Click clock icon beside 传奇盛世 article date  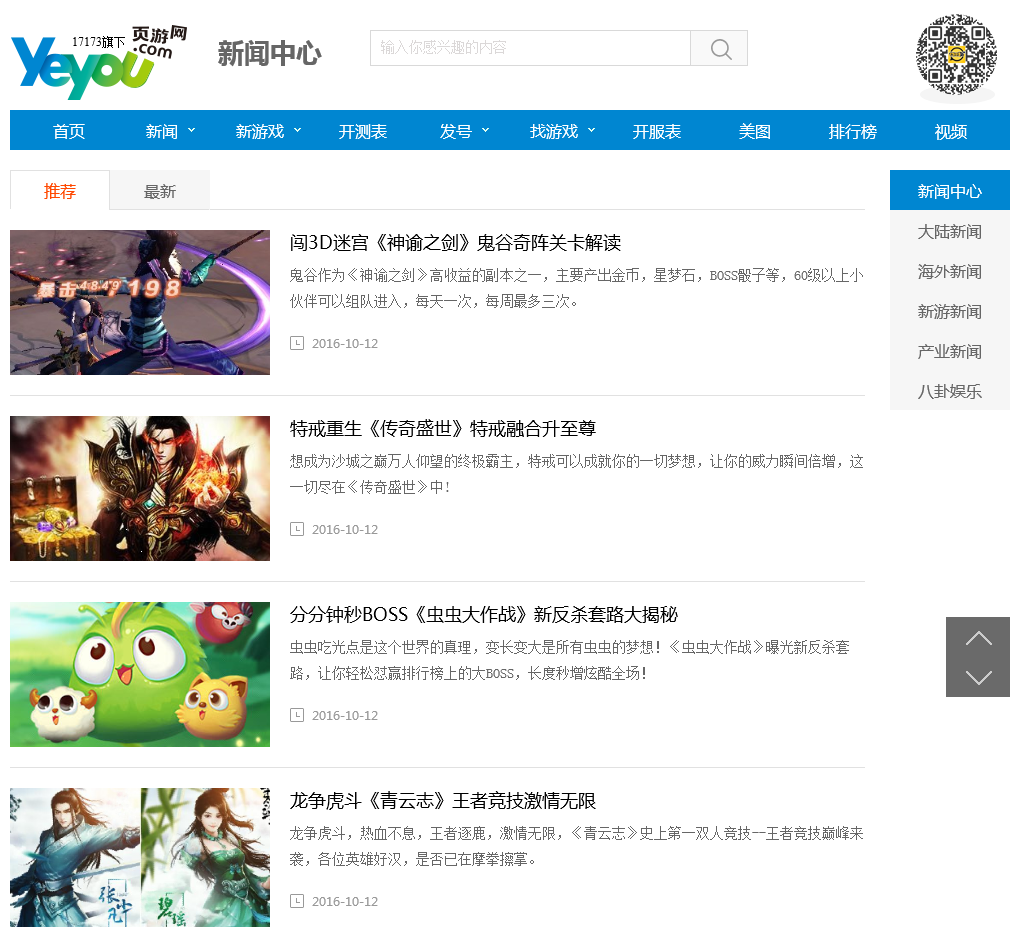(297, 529)
